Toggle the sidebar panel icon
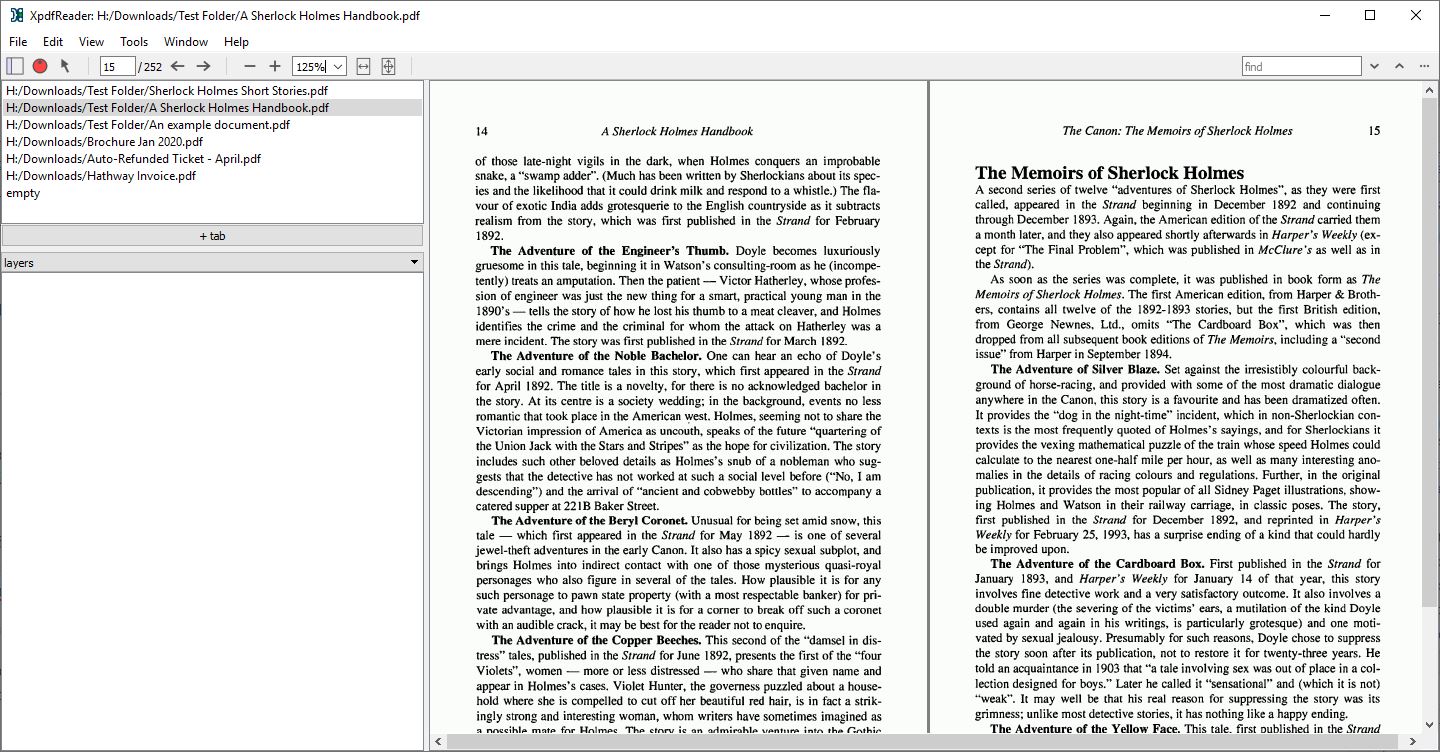The height and width of the screenshot is (752, 1440). (14, 66)
